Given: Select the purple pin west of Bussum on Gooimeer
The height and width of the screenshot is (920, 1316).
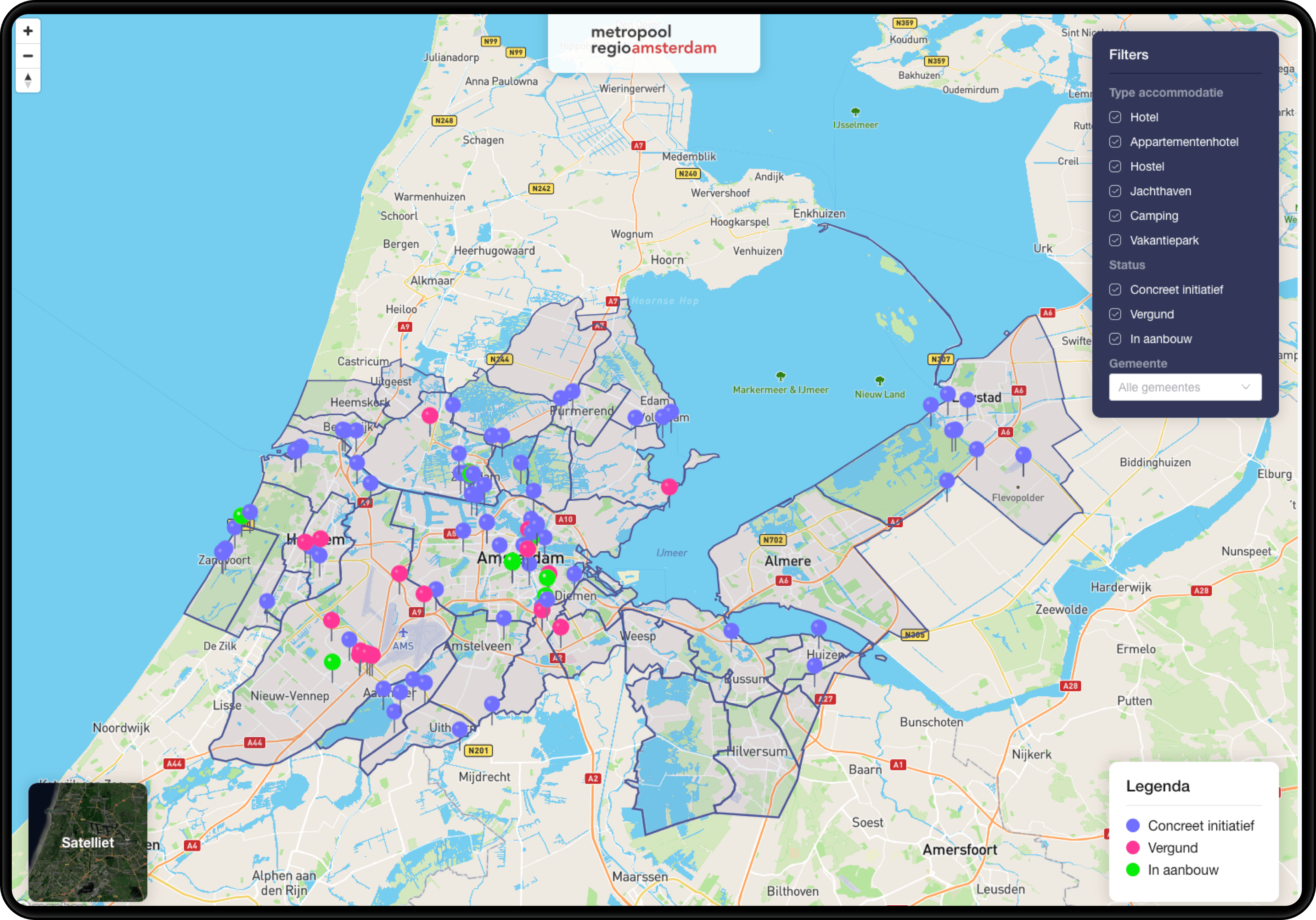Looking at the screenshot, I should [x=732, y=631].
